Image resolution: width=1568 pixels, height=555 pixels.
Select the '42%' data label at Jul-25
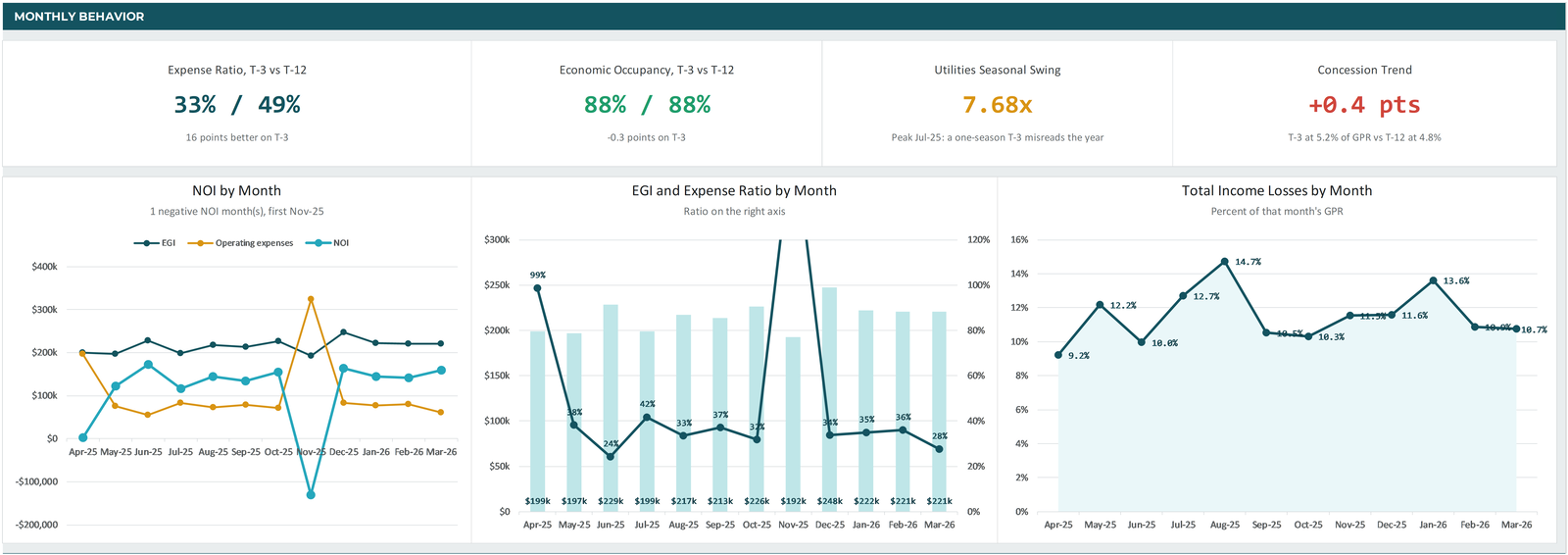tap(648, 404)
